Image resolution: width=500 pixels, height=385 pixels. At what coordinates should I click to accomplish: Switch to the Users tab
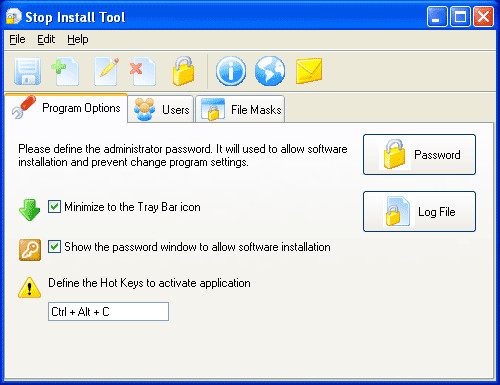click(161, 109)
